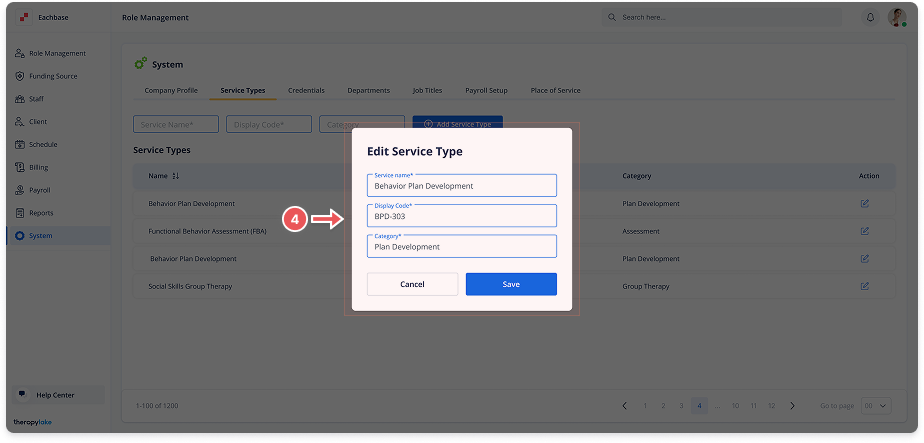Cancel the Edit Service Type dialog
Image resolution: width=924 pixels, height=443 pixels.
pos(412,284)
